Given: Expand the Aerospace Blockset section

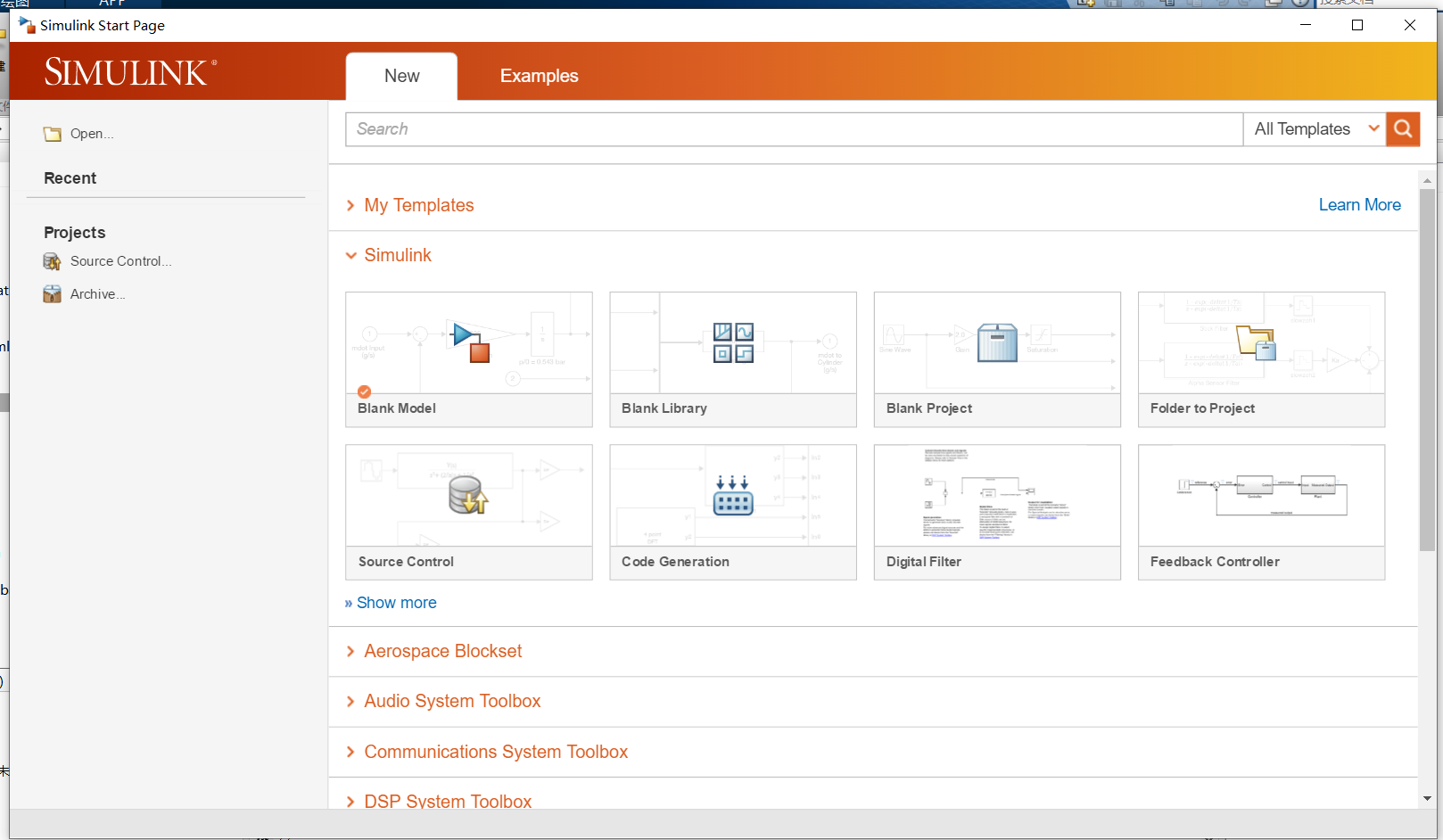Looking at the screenshot, I should tap(434, 651).
